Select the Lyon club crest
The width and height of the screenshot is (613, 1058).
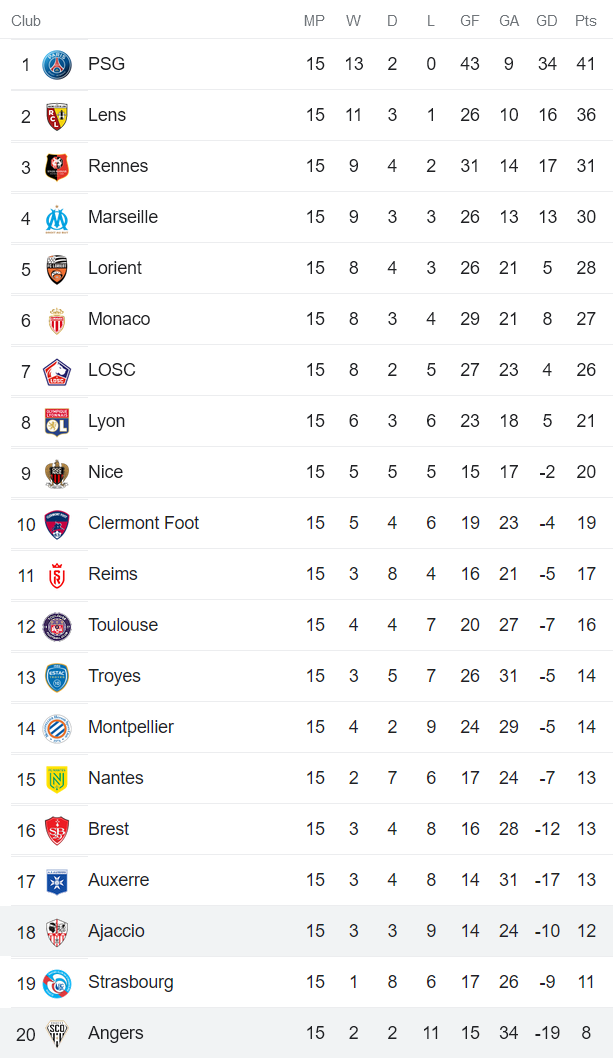[57, 422]
